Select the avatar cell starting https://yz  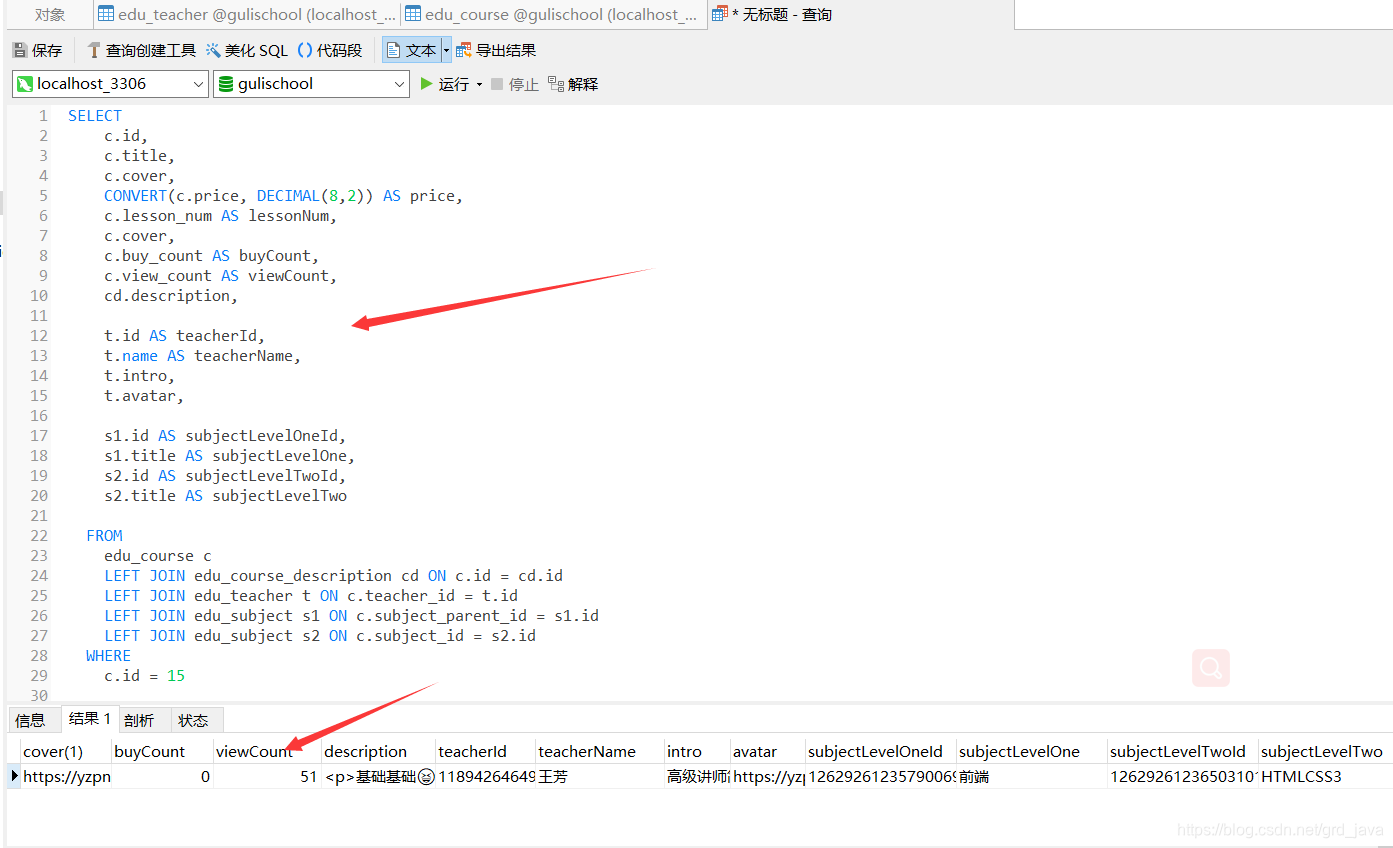click(x=767, y=776)
